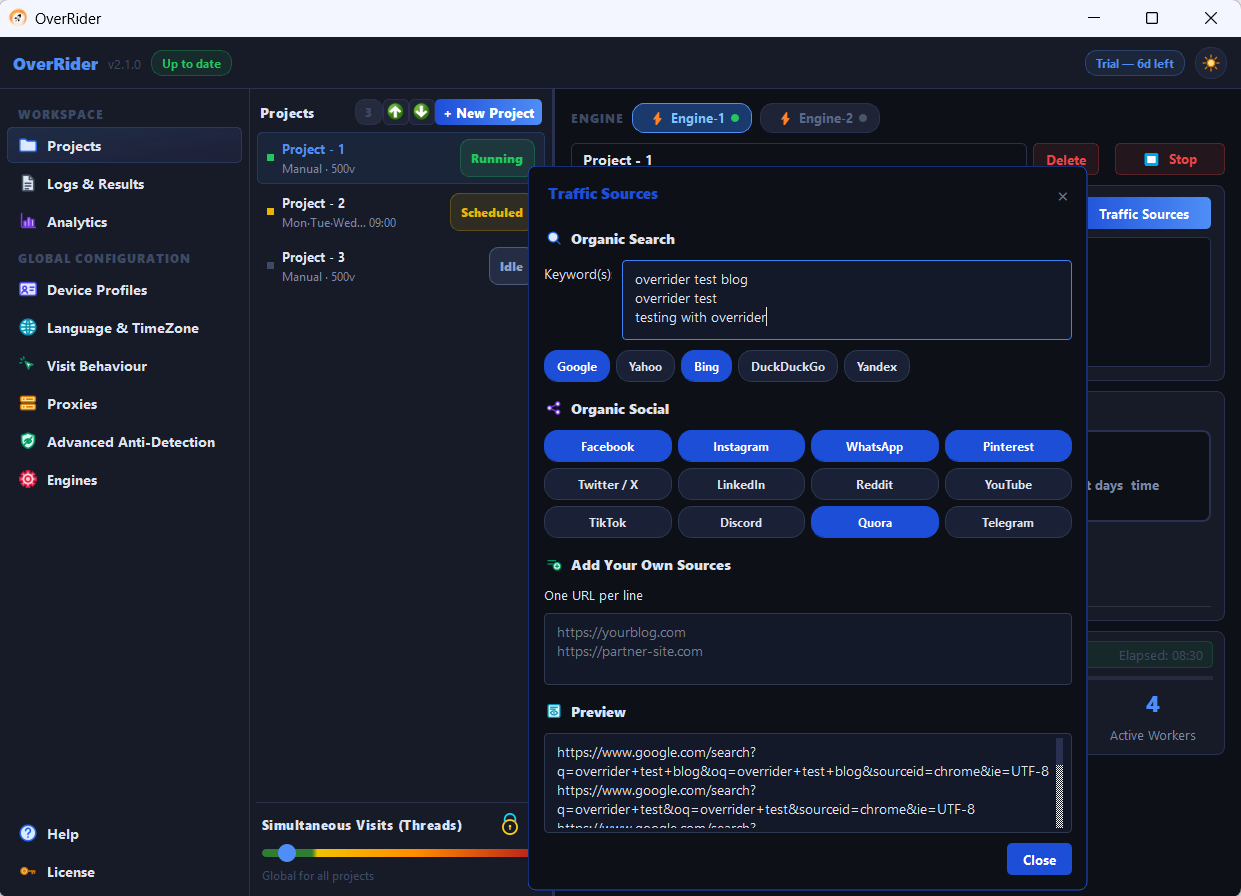
Task: Click the Organic Search magnifier icon
Action: coord(554,239)
